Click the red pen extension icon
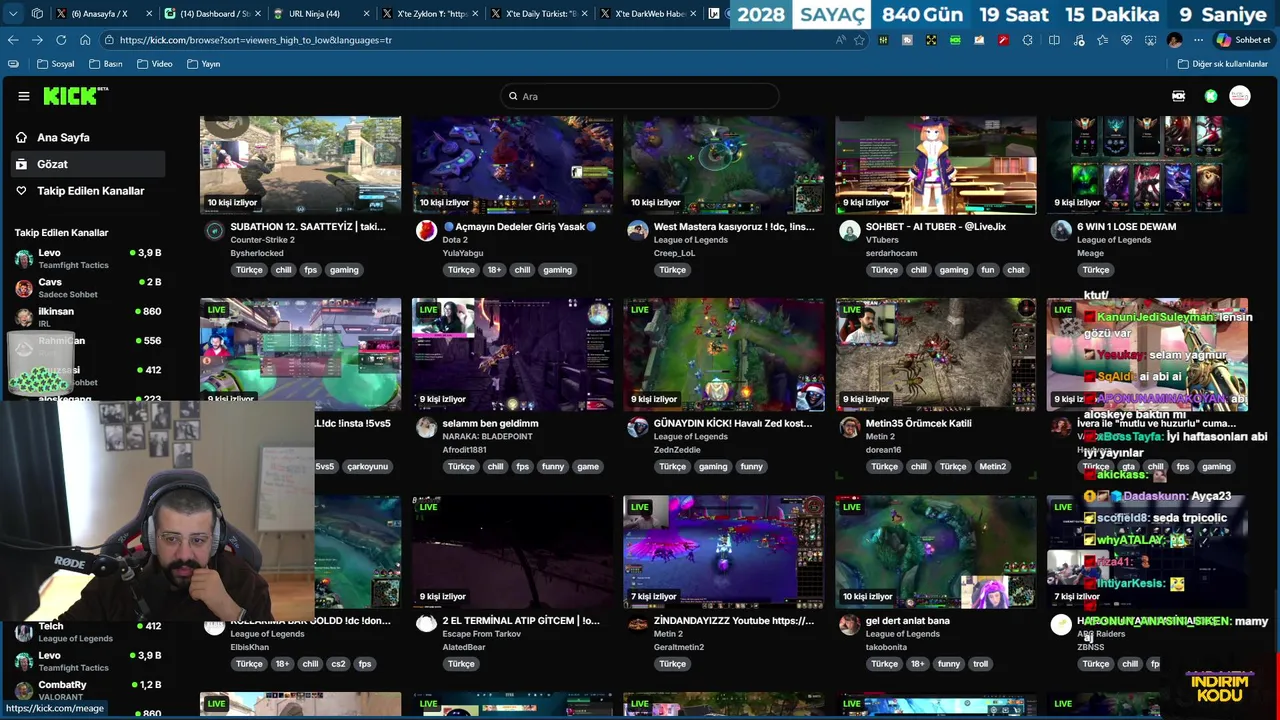This screenshot has width=1280, height=720. (x=1003, y=40)
